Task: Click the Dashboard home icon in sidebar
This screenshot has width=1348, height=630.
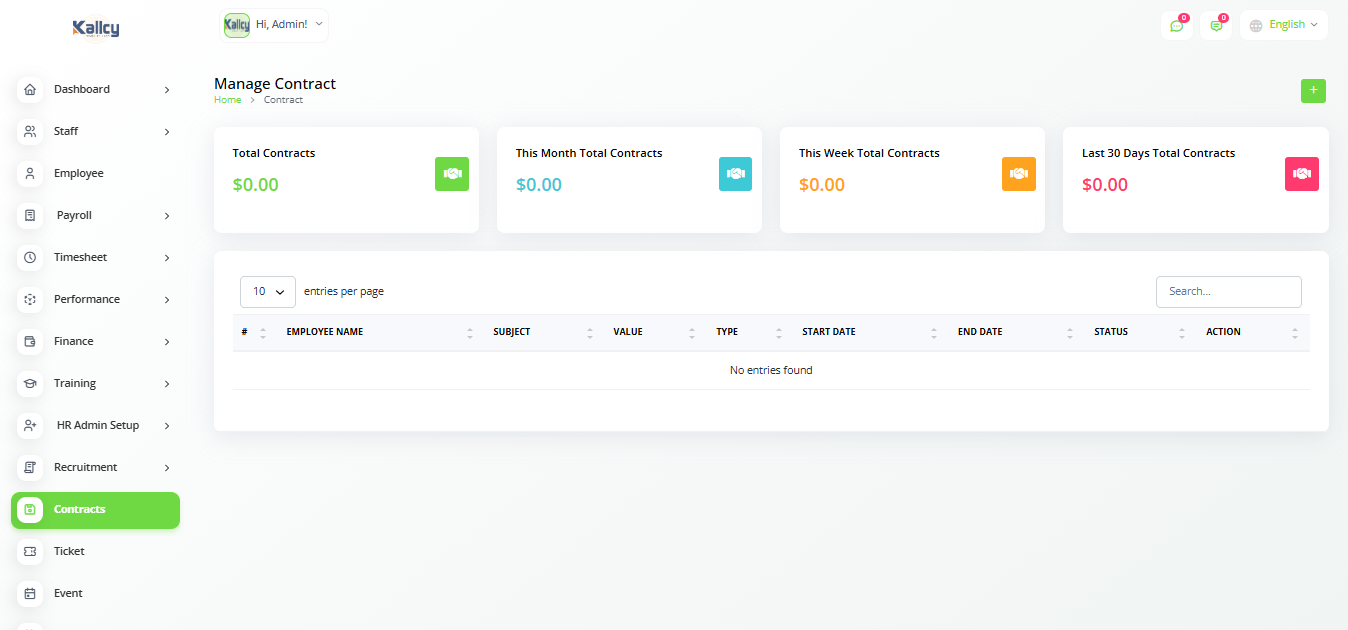Action: 30,89
